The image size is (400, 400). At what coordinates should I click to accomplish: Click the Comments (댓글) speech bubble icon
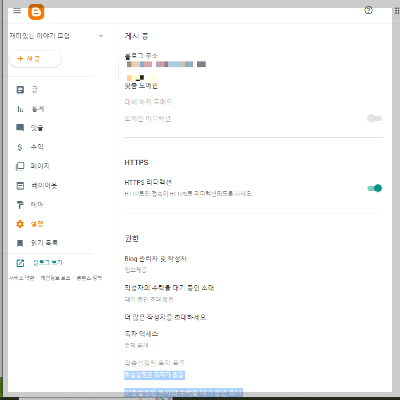click(x=20, y=128)
